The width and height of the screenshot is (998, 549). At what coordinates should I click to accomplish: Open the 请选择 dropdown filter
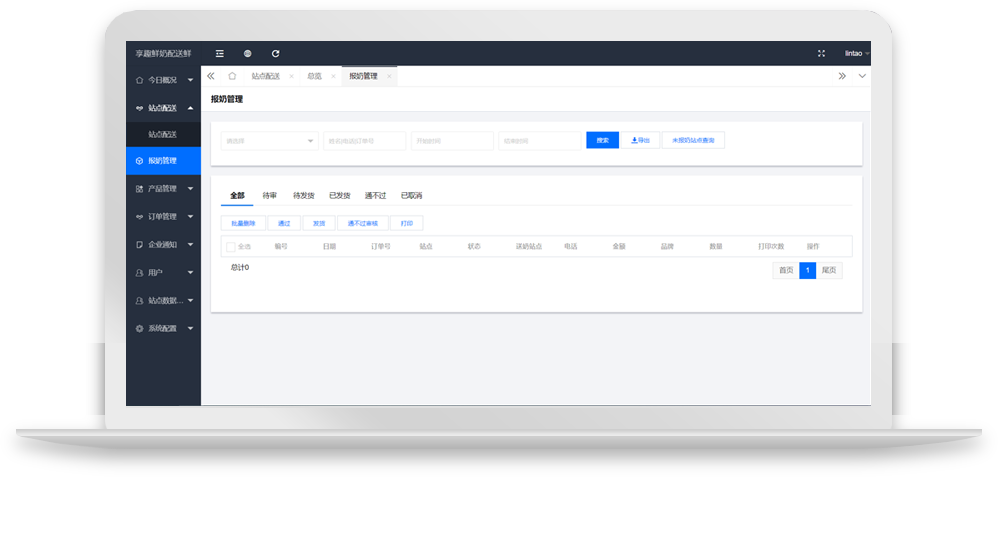pos(269,141)
